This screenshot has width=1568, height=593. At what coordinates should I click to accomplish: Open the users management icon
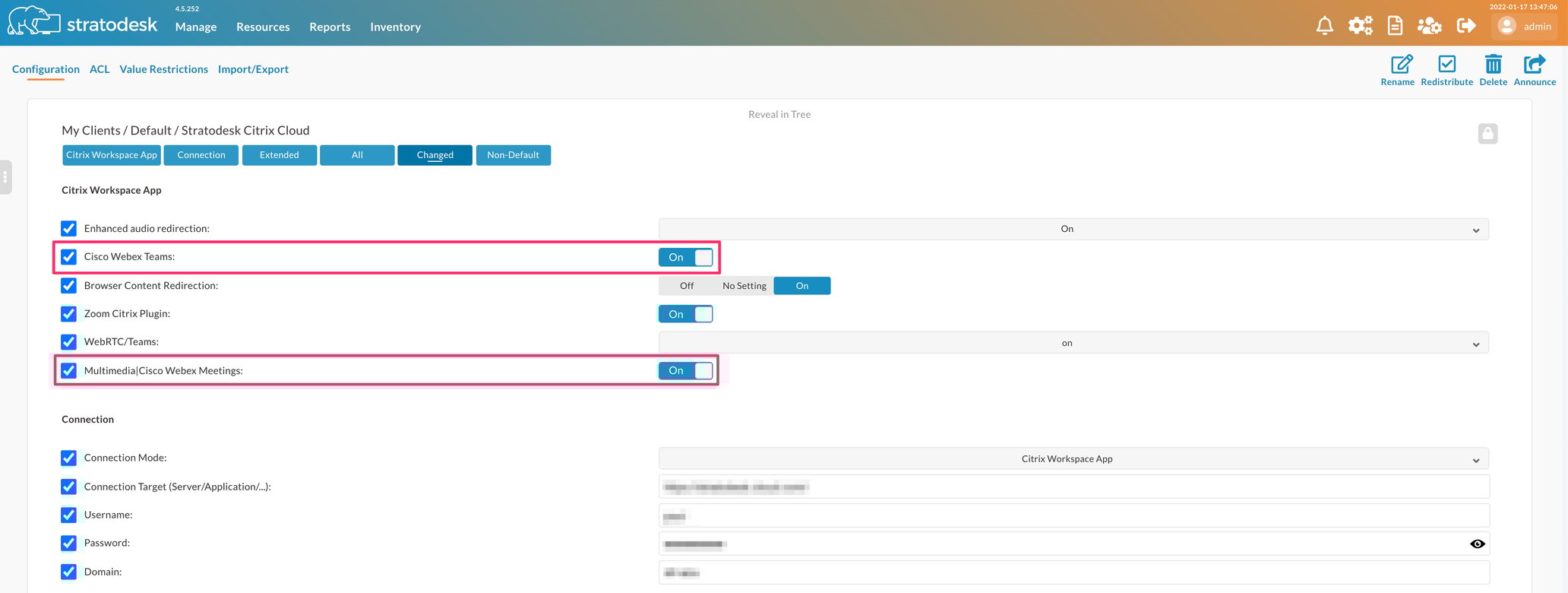click(x=1429, y=26)
